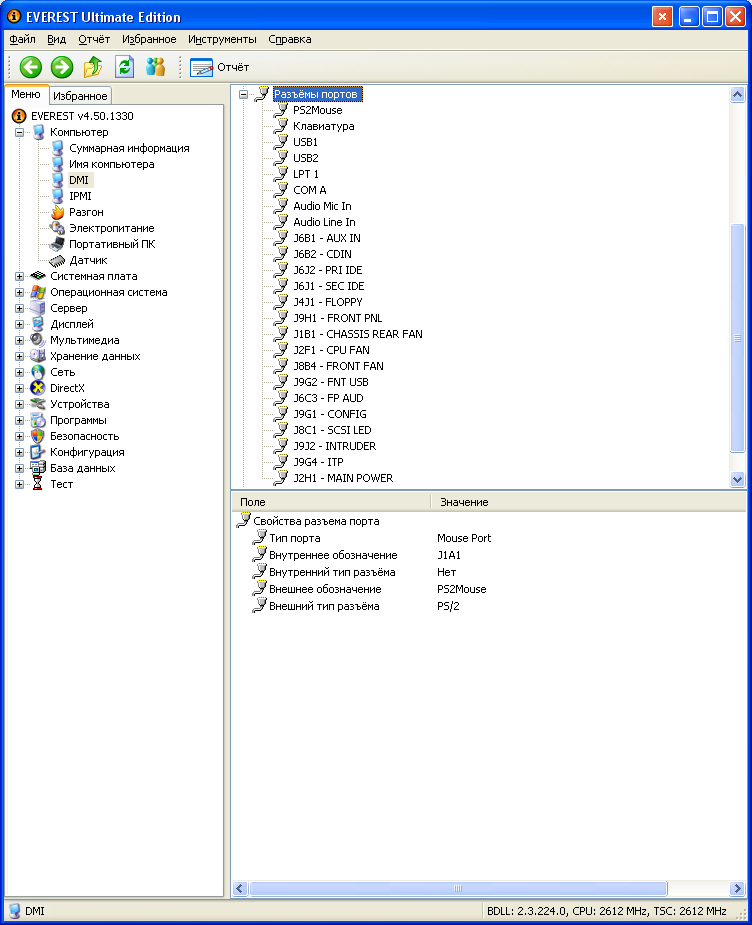Click the База данных database icon
Image resolution: width=752 pixels, height=925 pixels.
point(38,468)
